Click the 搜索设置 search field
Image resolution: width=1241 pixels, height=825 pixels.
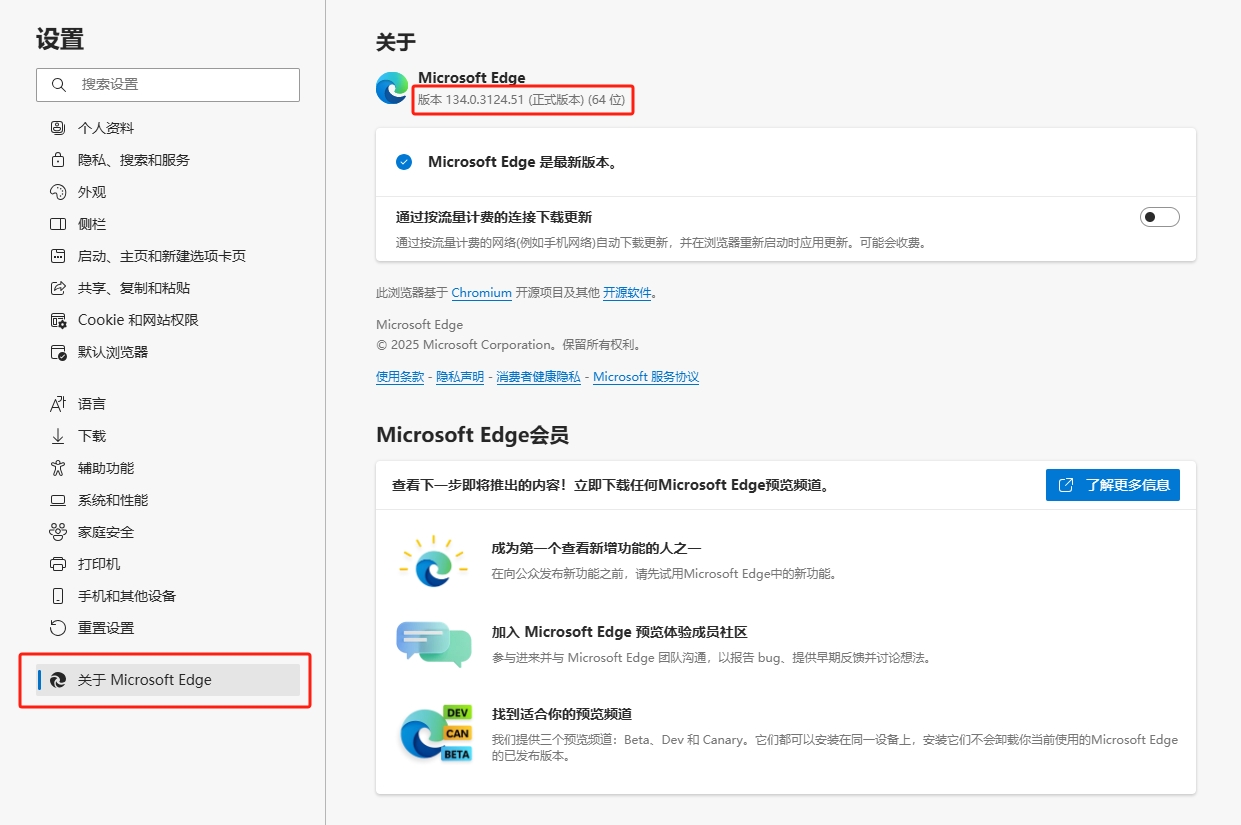168,85
